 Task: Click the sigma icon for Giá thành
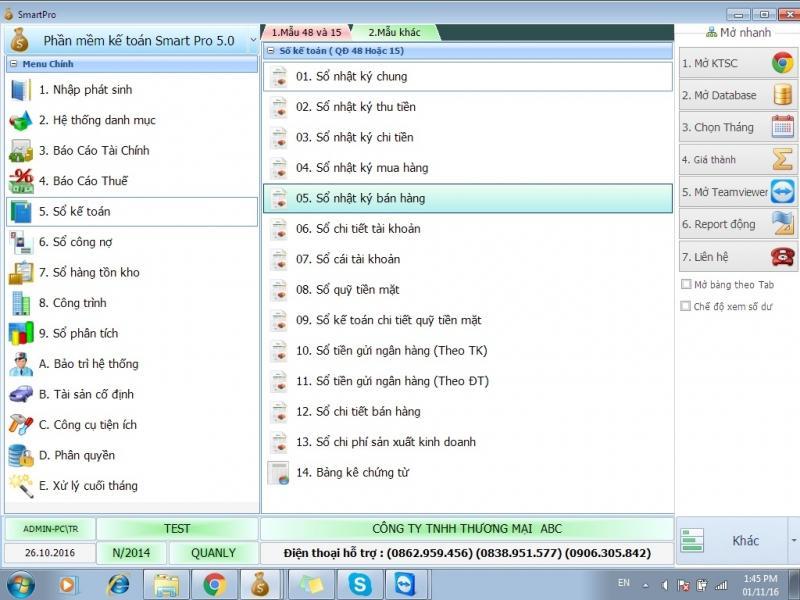click(782, 160)
